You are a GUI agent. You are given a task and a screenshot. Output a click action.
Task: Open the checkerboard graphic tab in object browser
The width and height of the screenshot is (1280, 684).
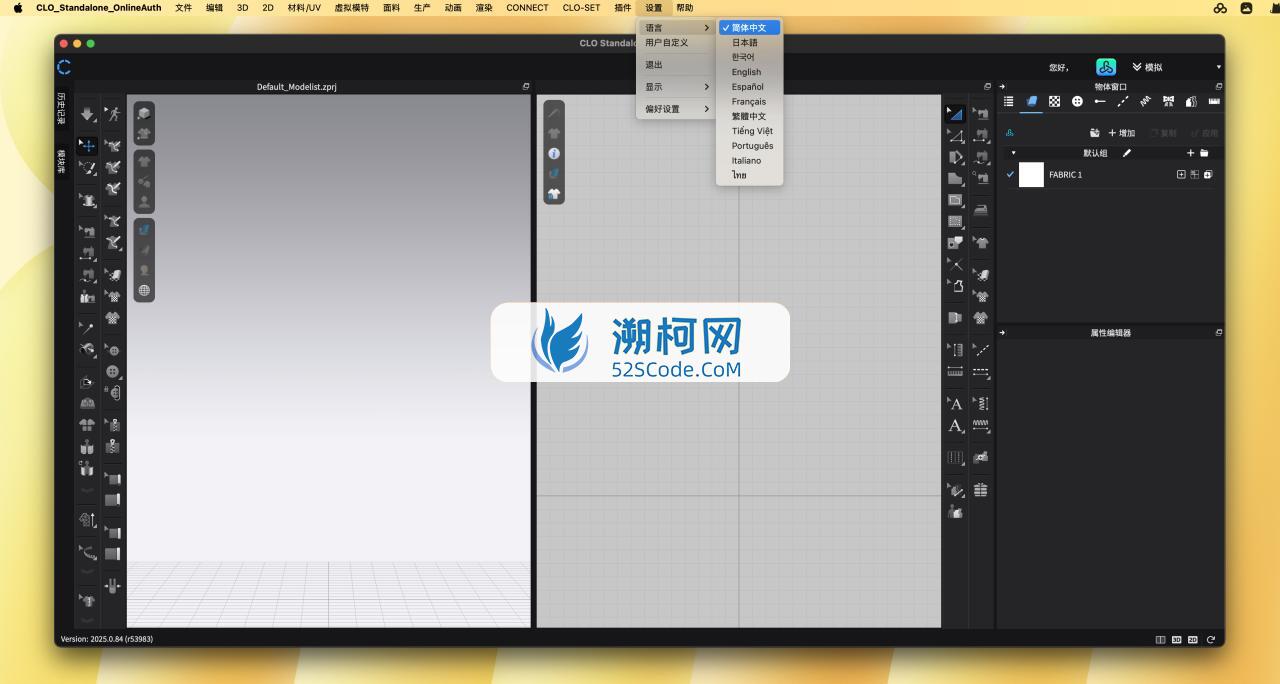click(x=1054, y=101)
